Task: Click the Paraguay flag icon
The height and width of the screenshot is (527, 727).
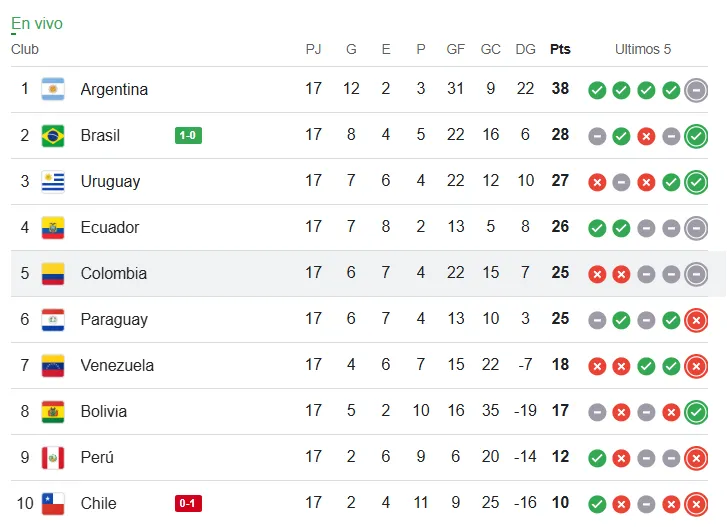Action: click(53, 319)
